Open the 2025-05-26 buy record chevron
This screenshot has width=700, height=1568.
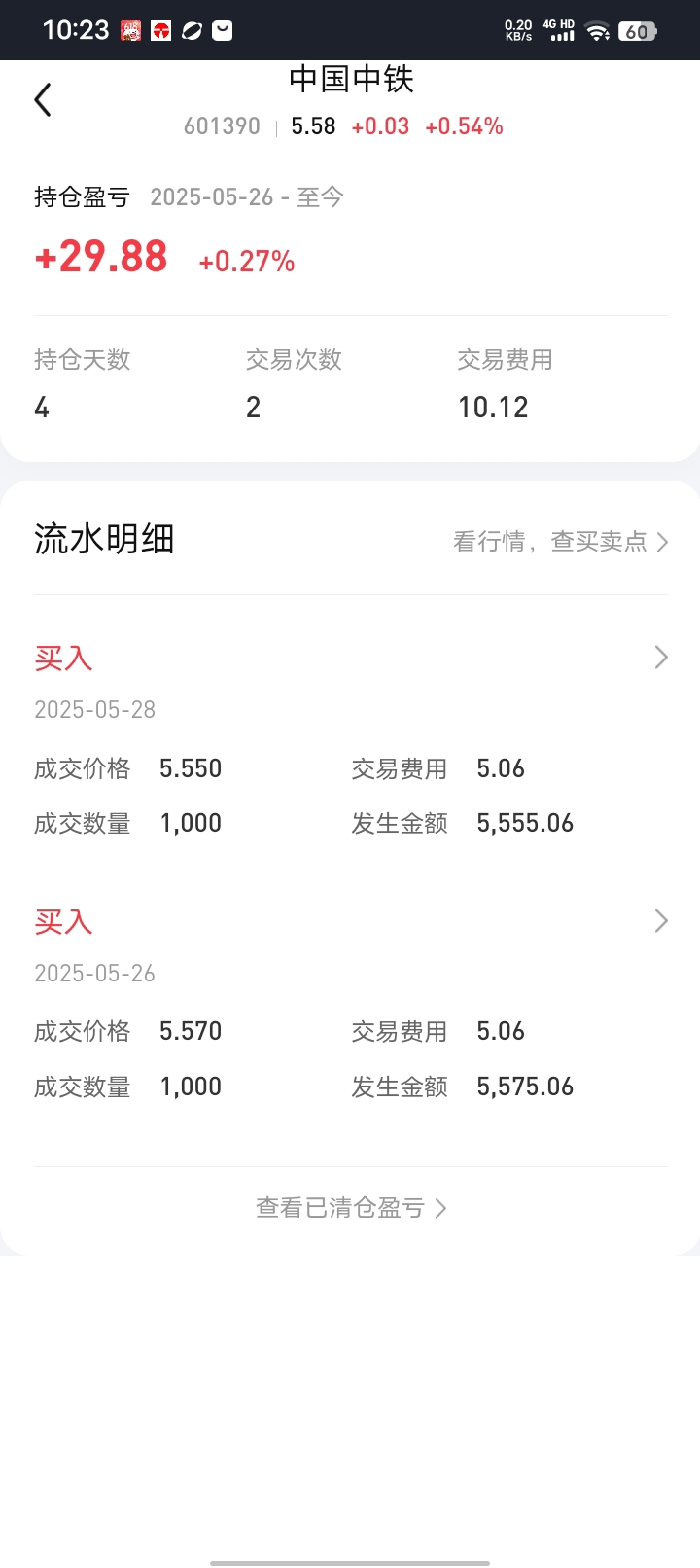[661, 920]
